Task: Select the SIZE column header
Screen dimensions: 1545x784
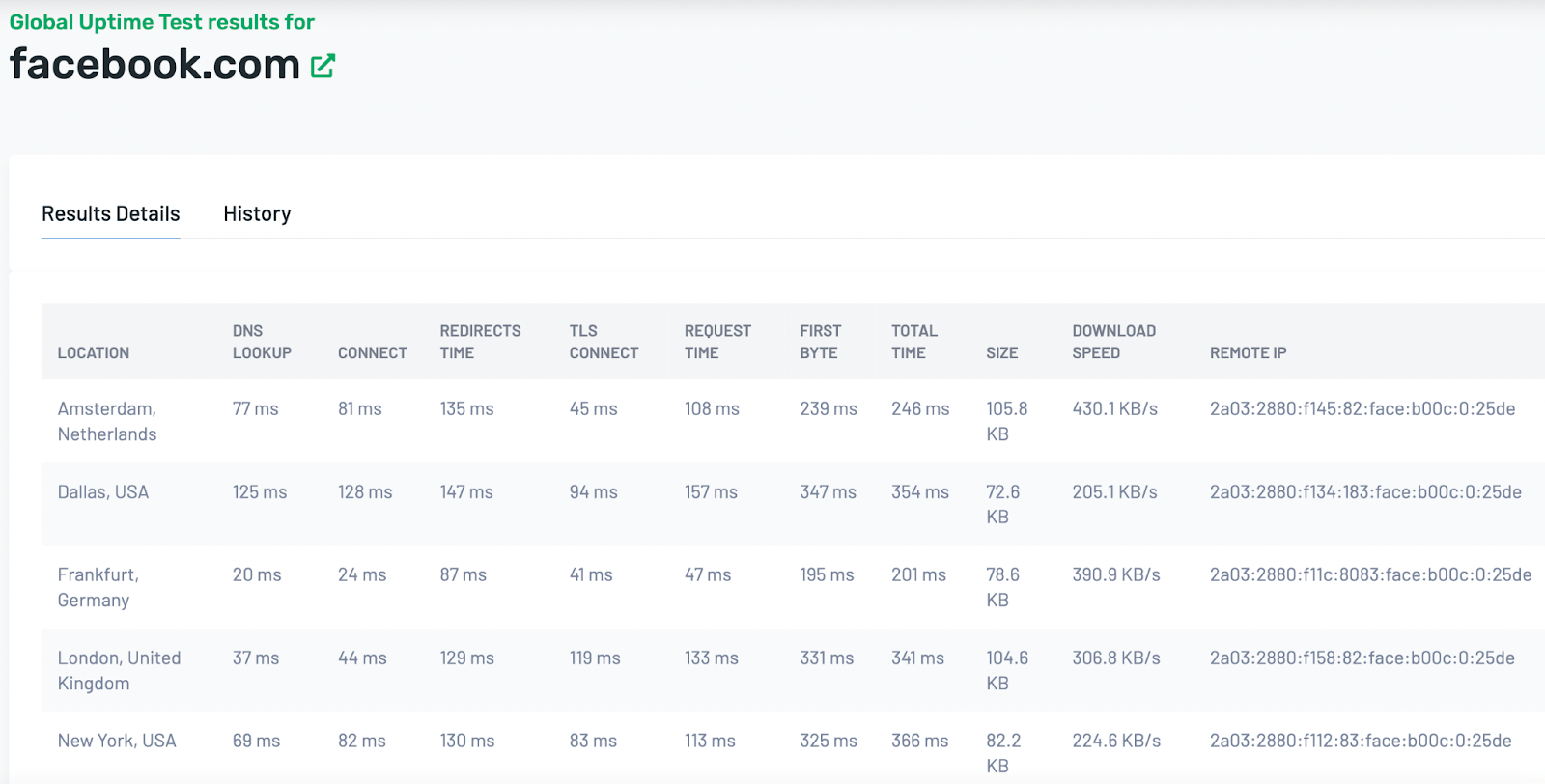Action: point(1002,353)
